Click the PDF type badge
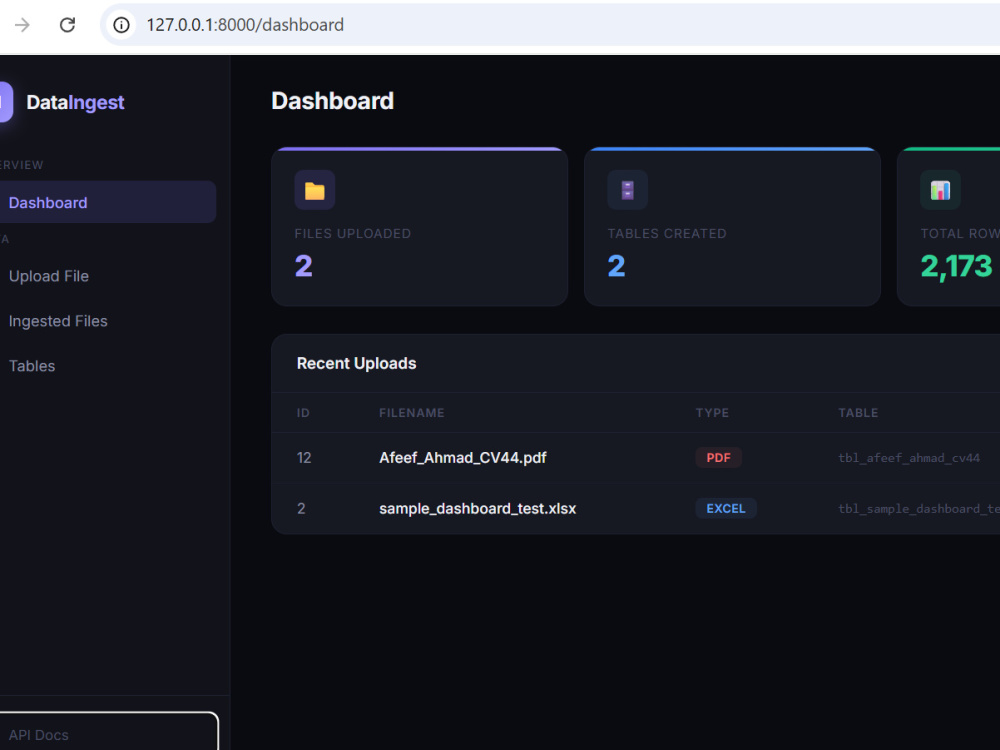The image size is (1000, 750). (x=718, y=457)
